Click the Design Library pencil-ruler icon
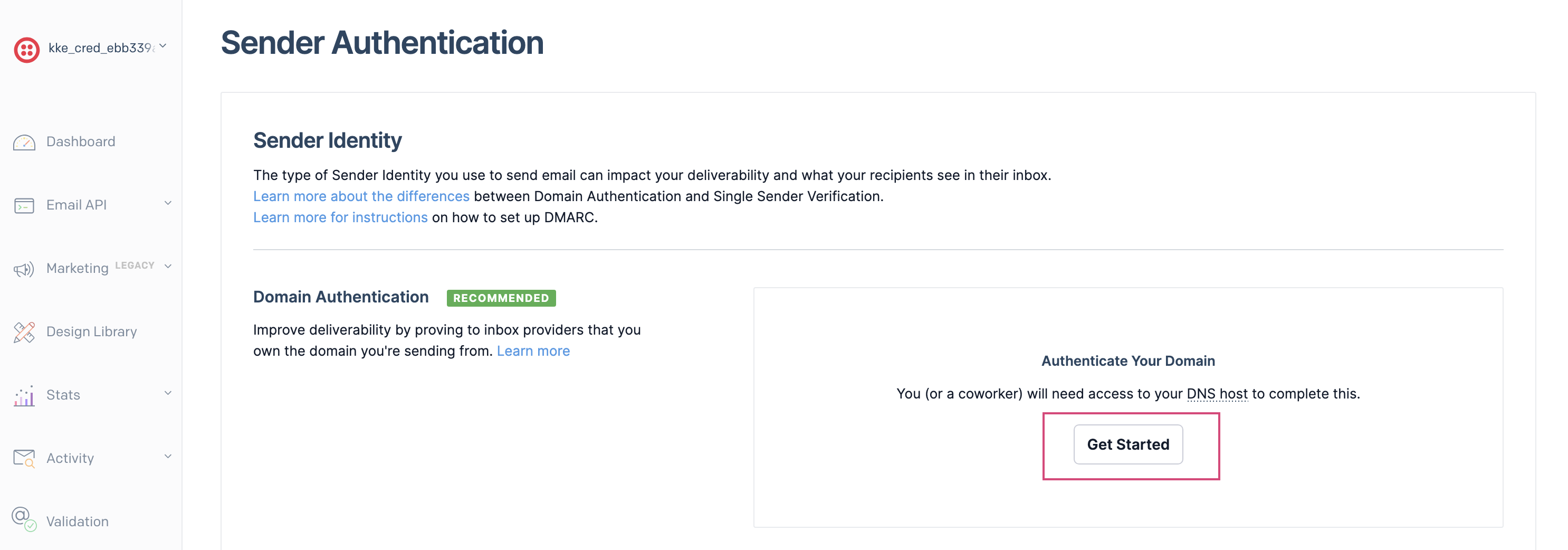The height and width of the screenshot is (550, 1568). click(24, 333)
